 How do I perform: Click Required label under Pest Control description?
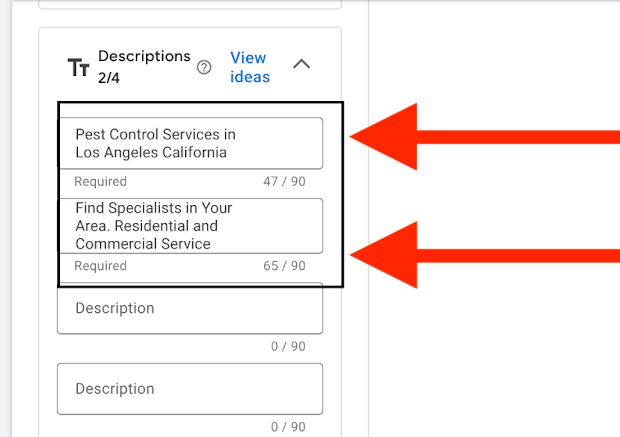[100, 182]
